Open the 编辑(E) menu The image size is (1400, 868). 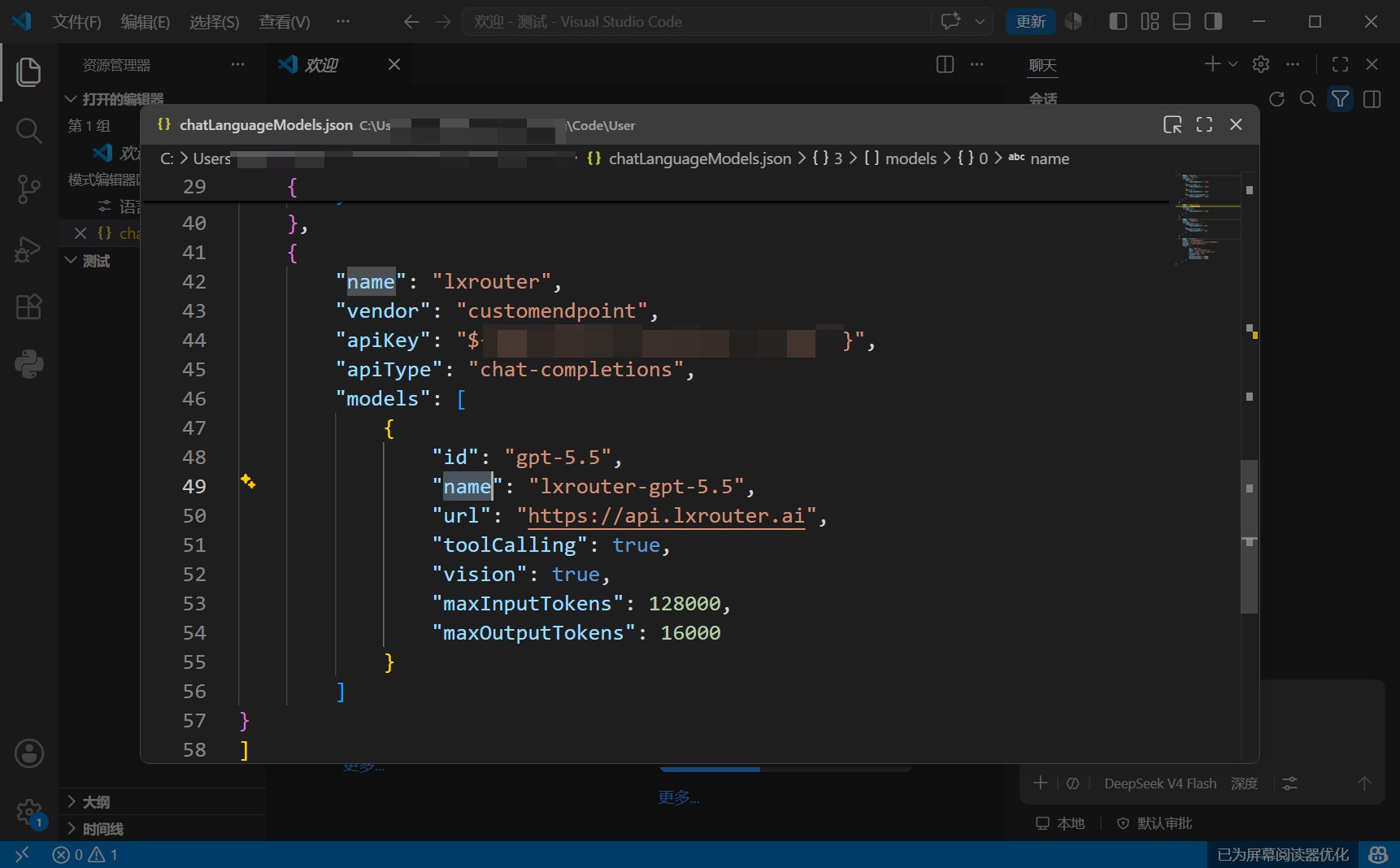click(x=145, y=22)
